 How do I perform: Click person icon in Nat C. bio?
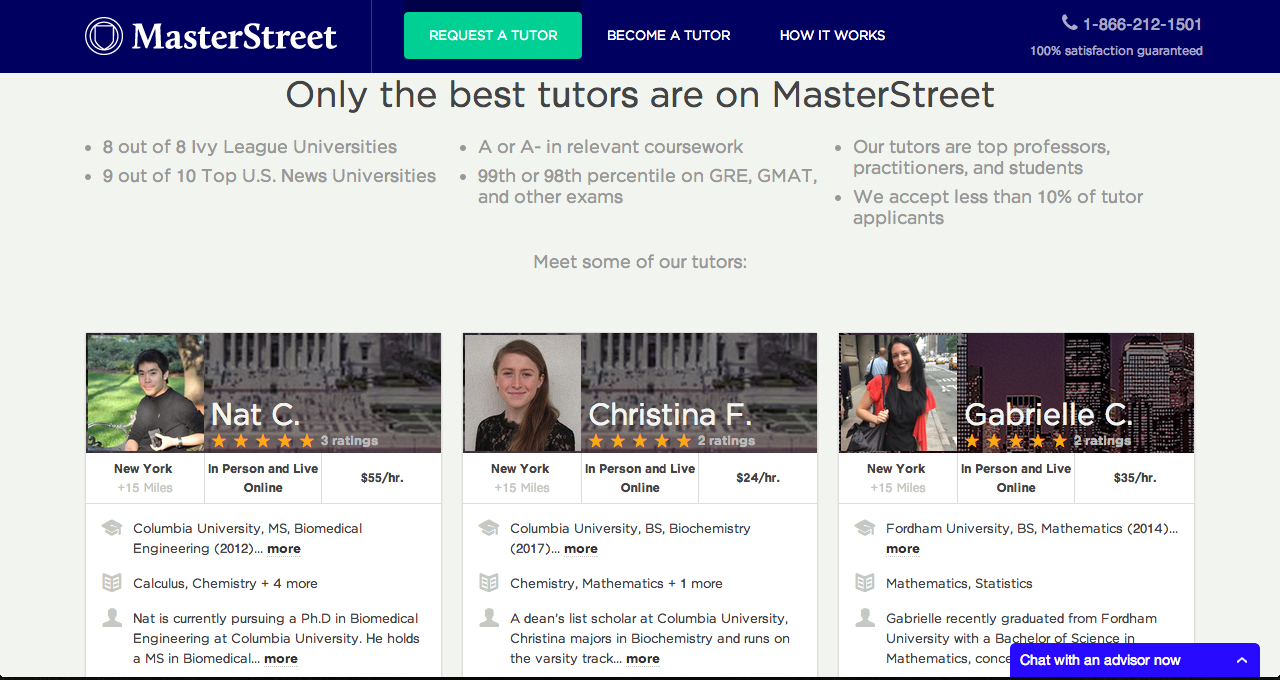click(112, 618)
